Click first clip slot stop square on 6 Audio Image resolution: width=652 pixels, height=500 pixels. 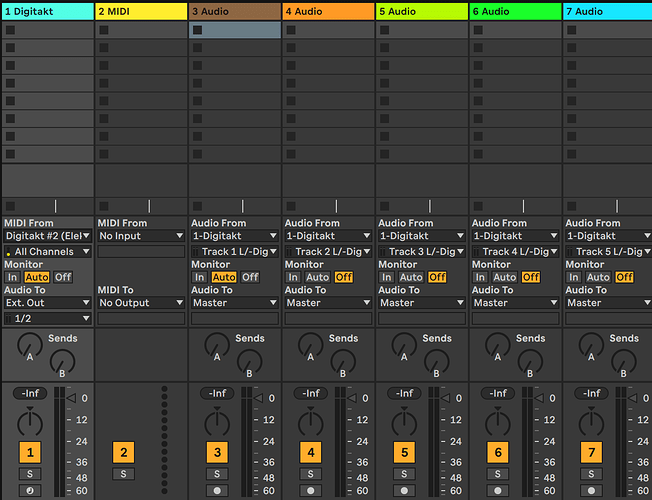[478, 30]
